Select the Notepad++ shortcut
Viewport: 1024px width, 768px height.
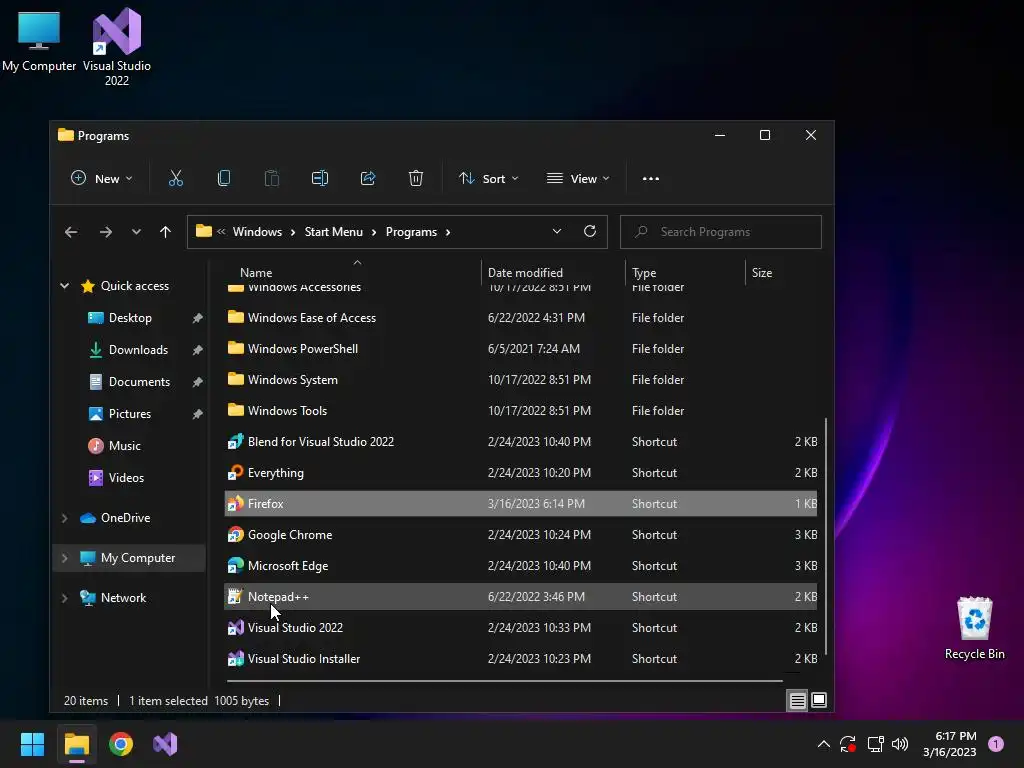(x=520, y=597)
